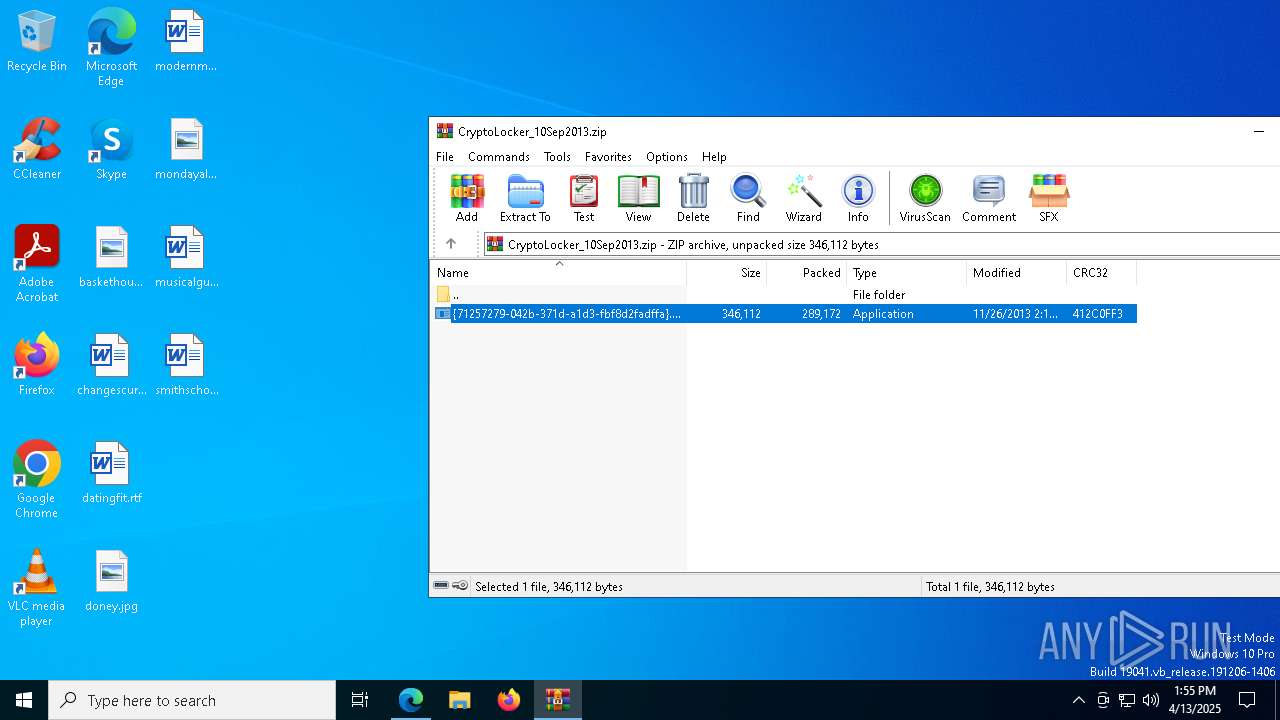Open File Explorer from taskbar

459,700
